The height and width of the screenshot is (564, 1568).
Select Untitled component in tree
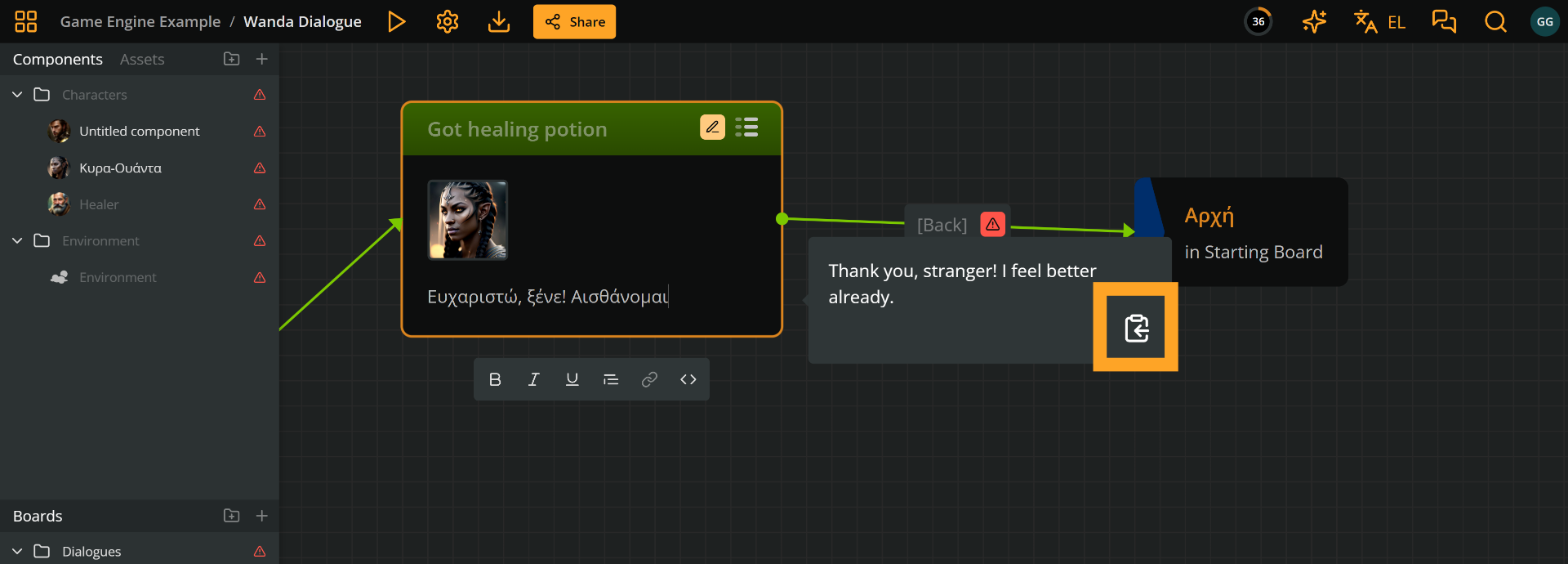pyautogui.click(x=140, y=131)
